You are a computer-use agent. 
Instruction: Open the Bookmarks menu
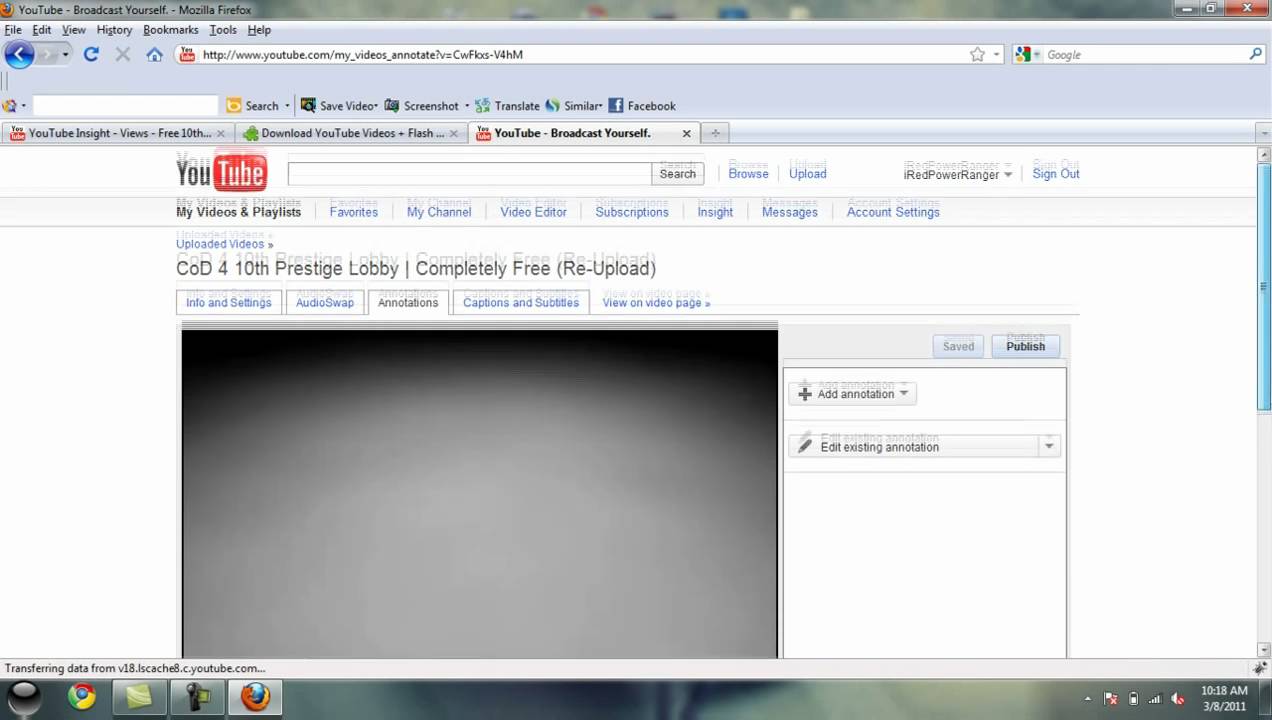pos(171,30)
